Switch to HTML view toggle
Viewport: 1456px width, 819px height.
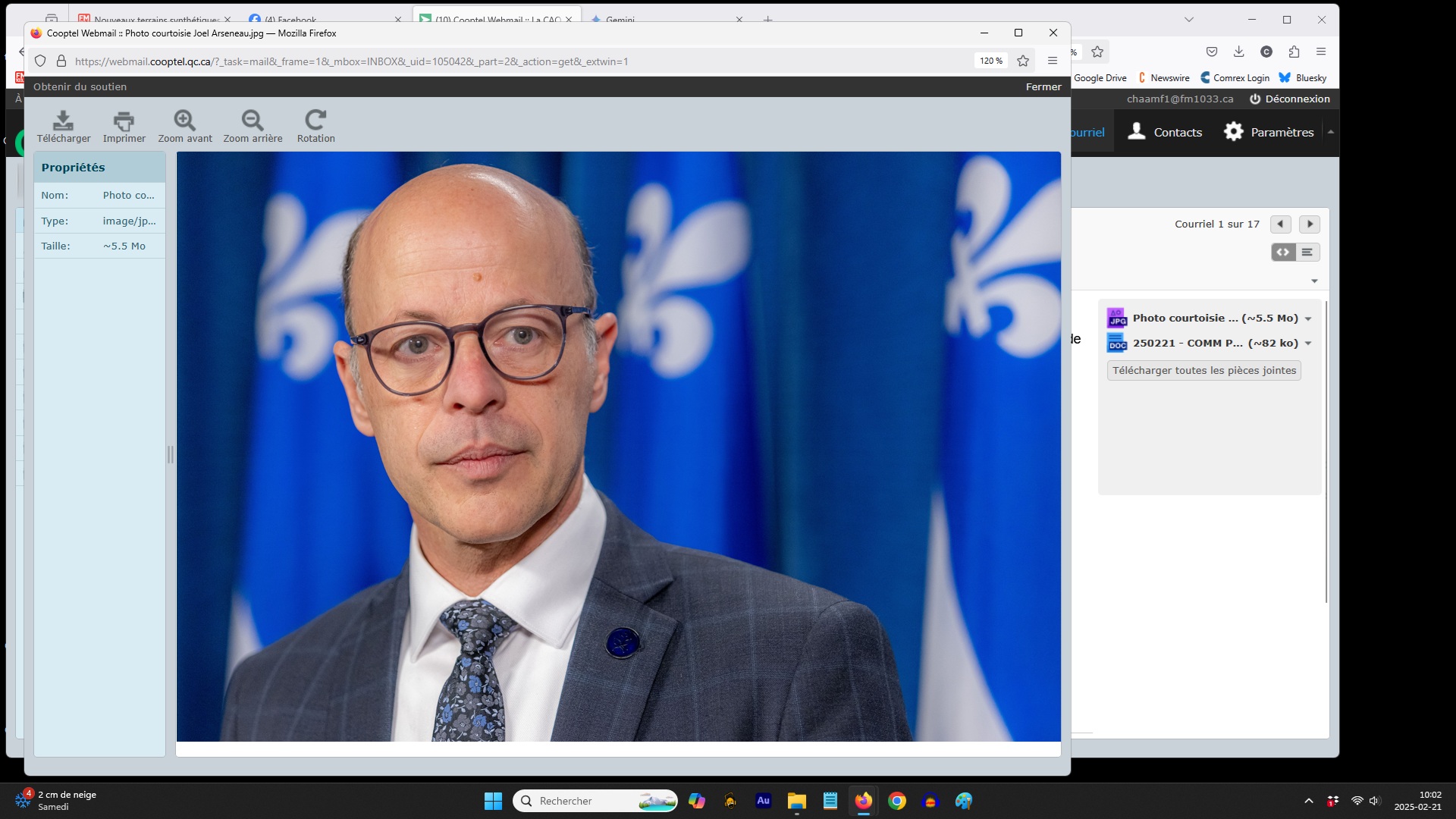click(1283, 253)
